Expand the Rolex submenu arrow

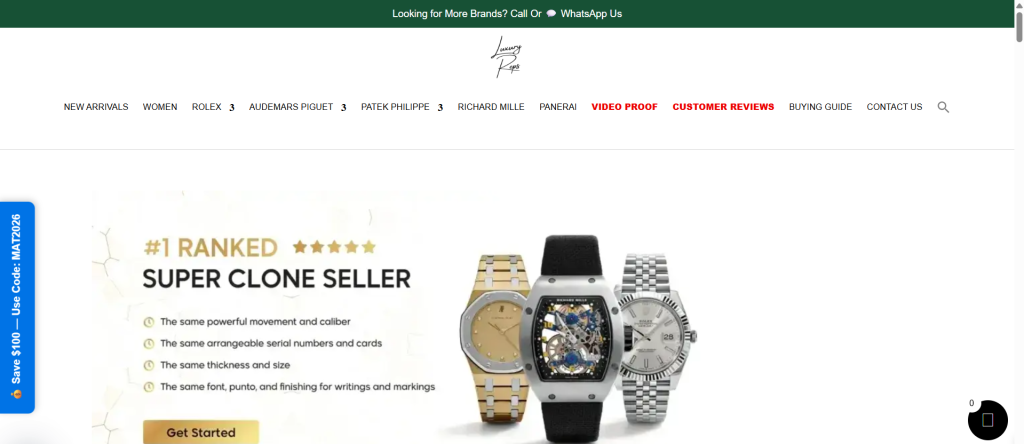pyautogui.click(x=232, y=108)
